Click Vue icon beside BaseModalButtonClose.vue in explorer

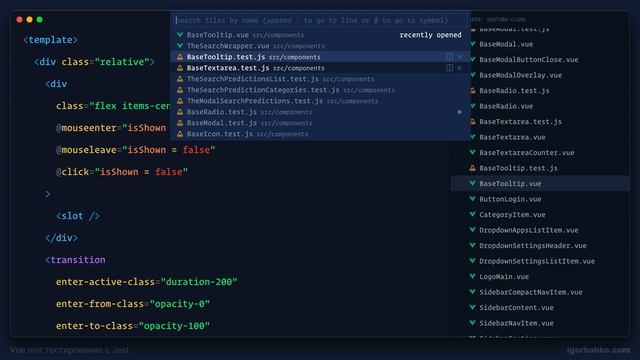(x=473, y=59)
